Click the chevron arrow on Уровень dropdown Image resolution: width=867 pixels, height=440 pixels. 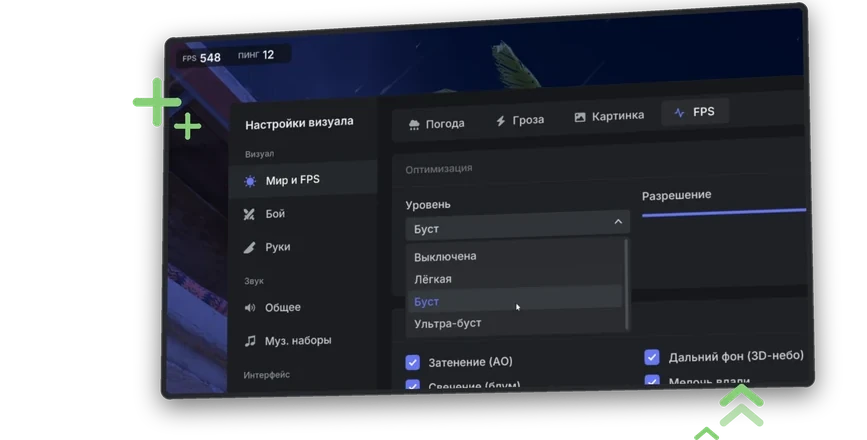618,222
